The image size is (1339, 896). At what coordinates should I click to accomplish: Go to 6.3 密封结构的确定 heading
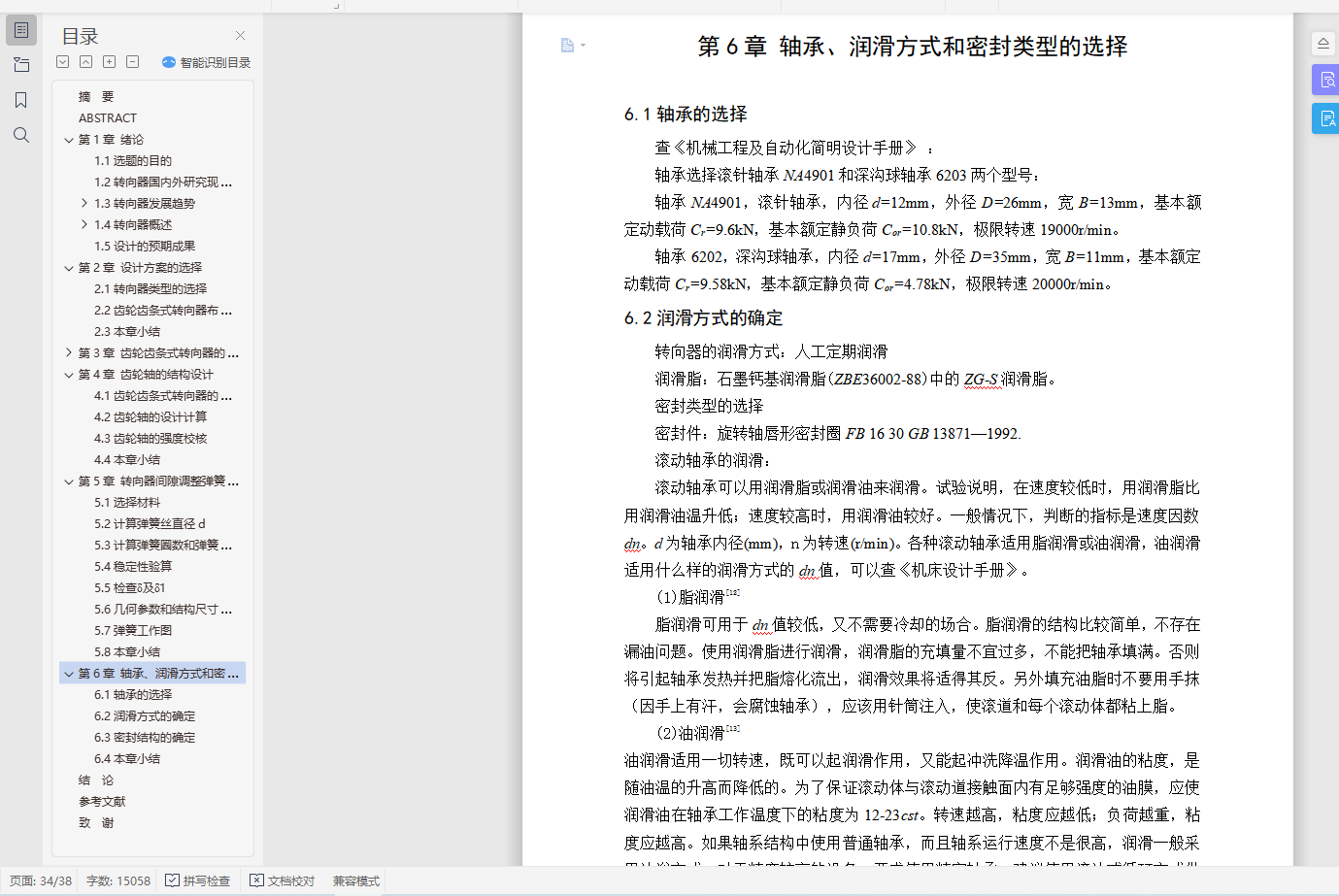click(145, 738)
